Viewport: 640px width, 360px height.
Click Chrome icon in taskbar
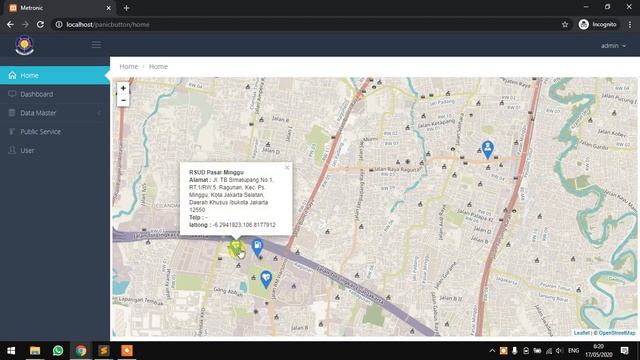point(81,351)
